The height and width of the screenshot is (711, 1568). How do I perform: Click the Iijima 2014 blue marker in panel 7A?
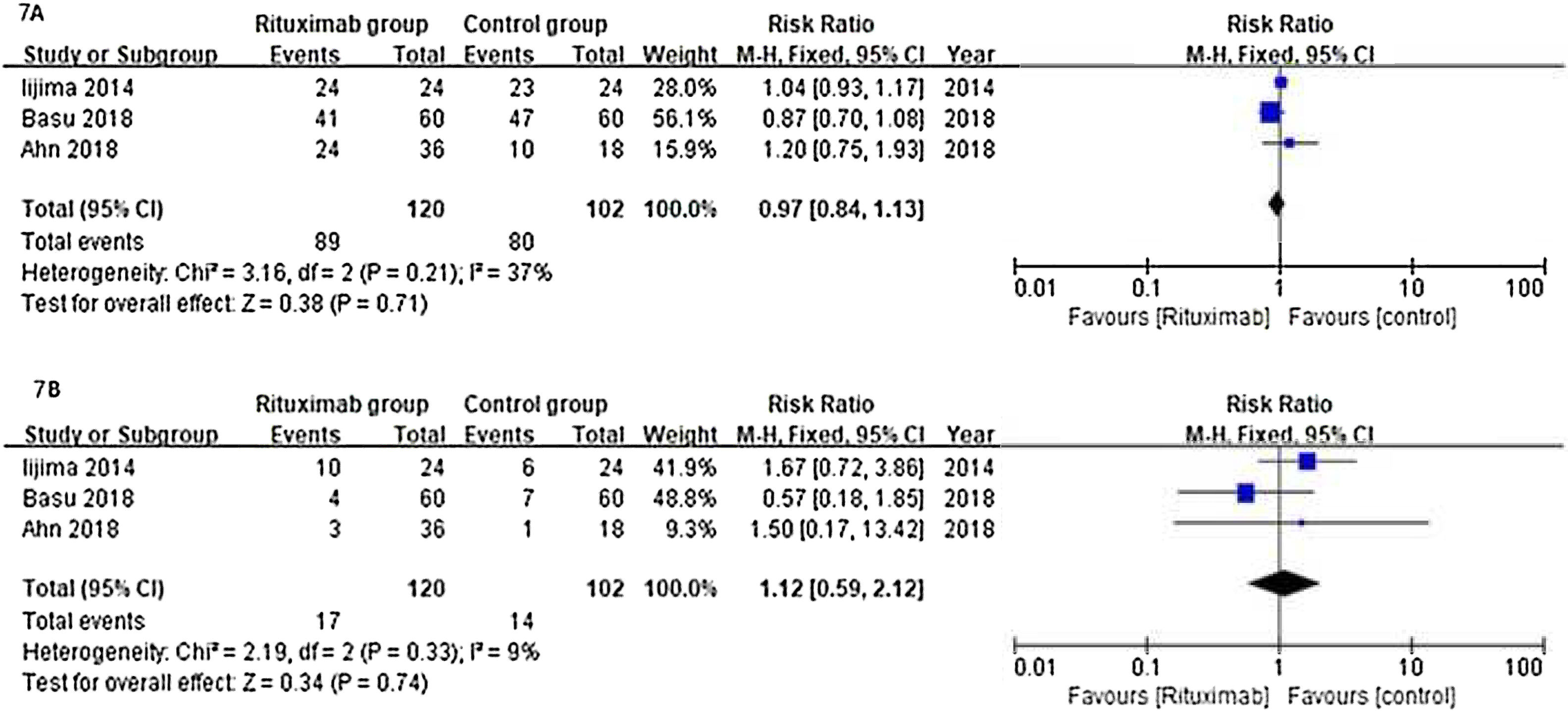click(1281, 82)
